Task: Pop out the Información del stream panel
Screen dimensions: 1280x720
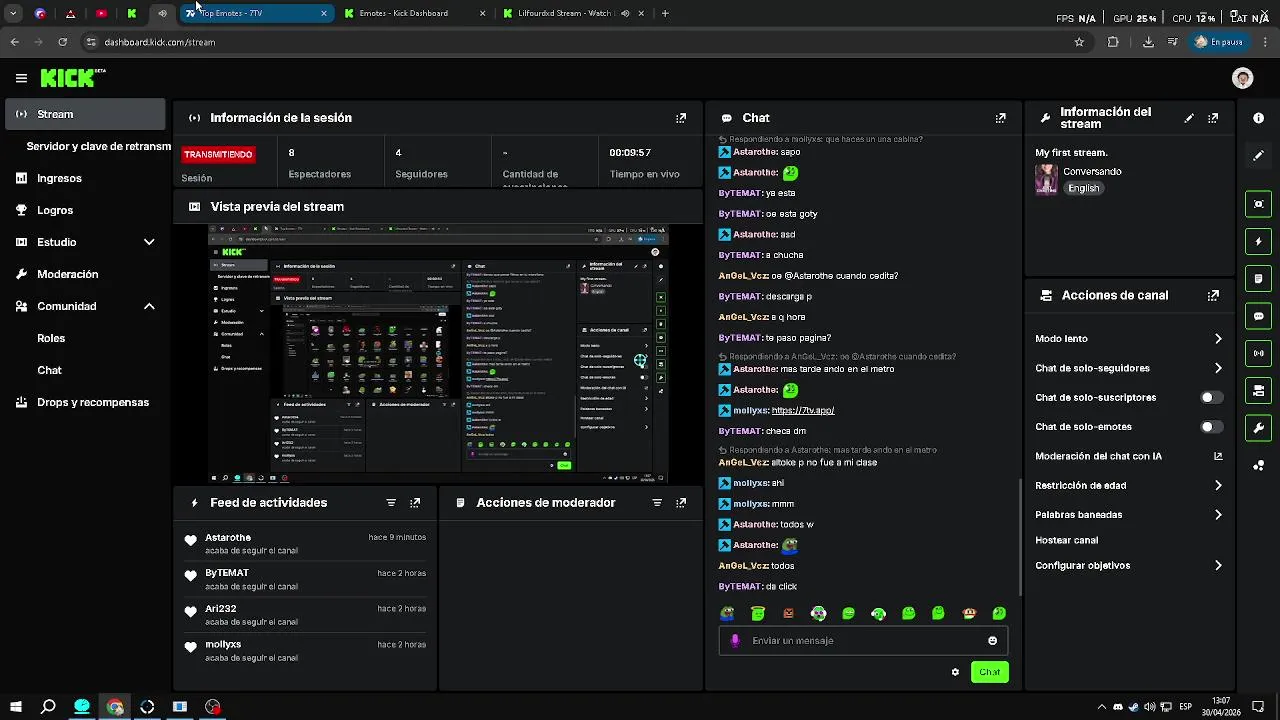Action: click(1213, 118)
